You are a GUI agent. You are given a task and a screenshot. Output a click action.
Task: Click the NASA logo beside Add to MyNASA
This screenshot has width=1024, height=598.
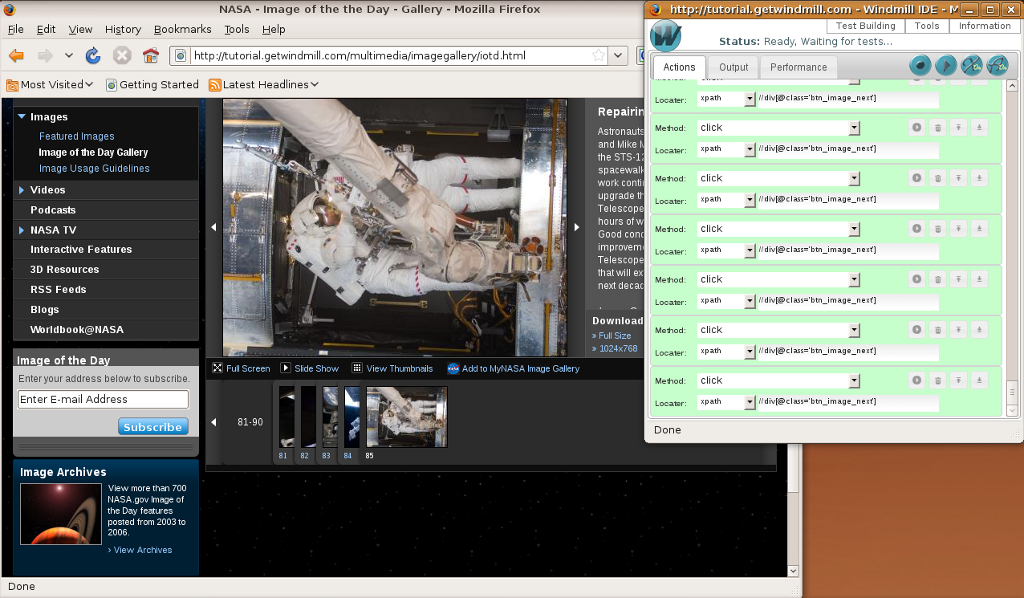453,369
